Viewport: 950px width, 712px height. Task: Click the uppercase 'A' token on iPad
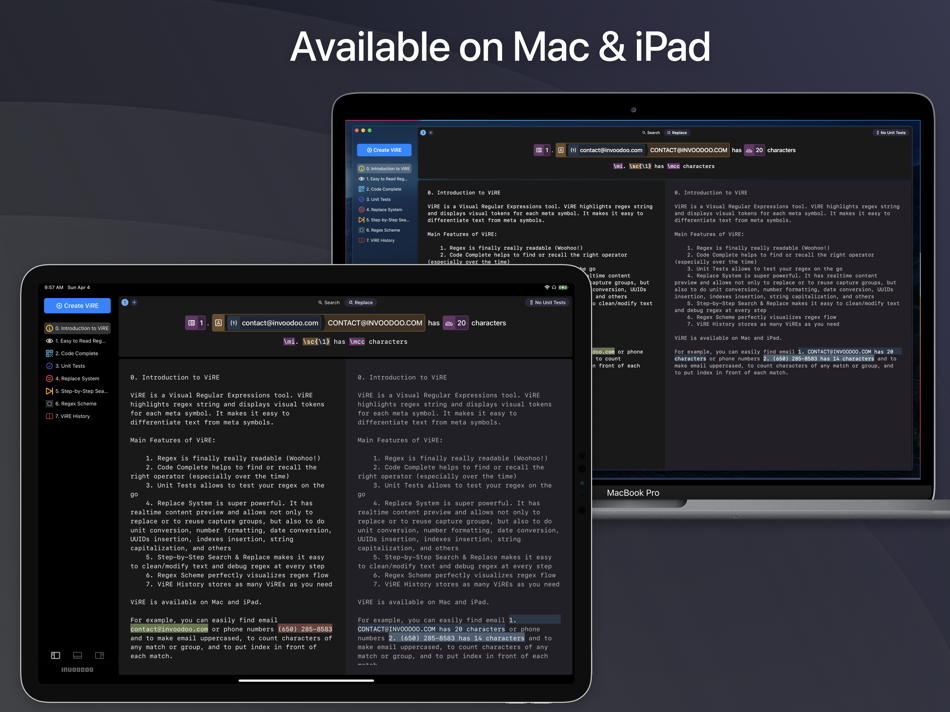point(218,323)
